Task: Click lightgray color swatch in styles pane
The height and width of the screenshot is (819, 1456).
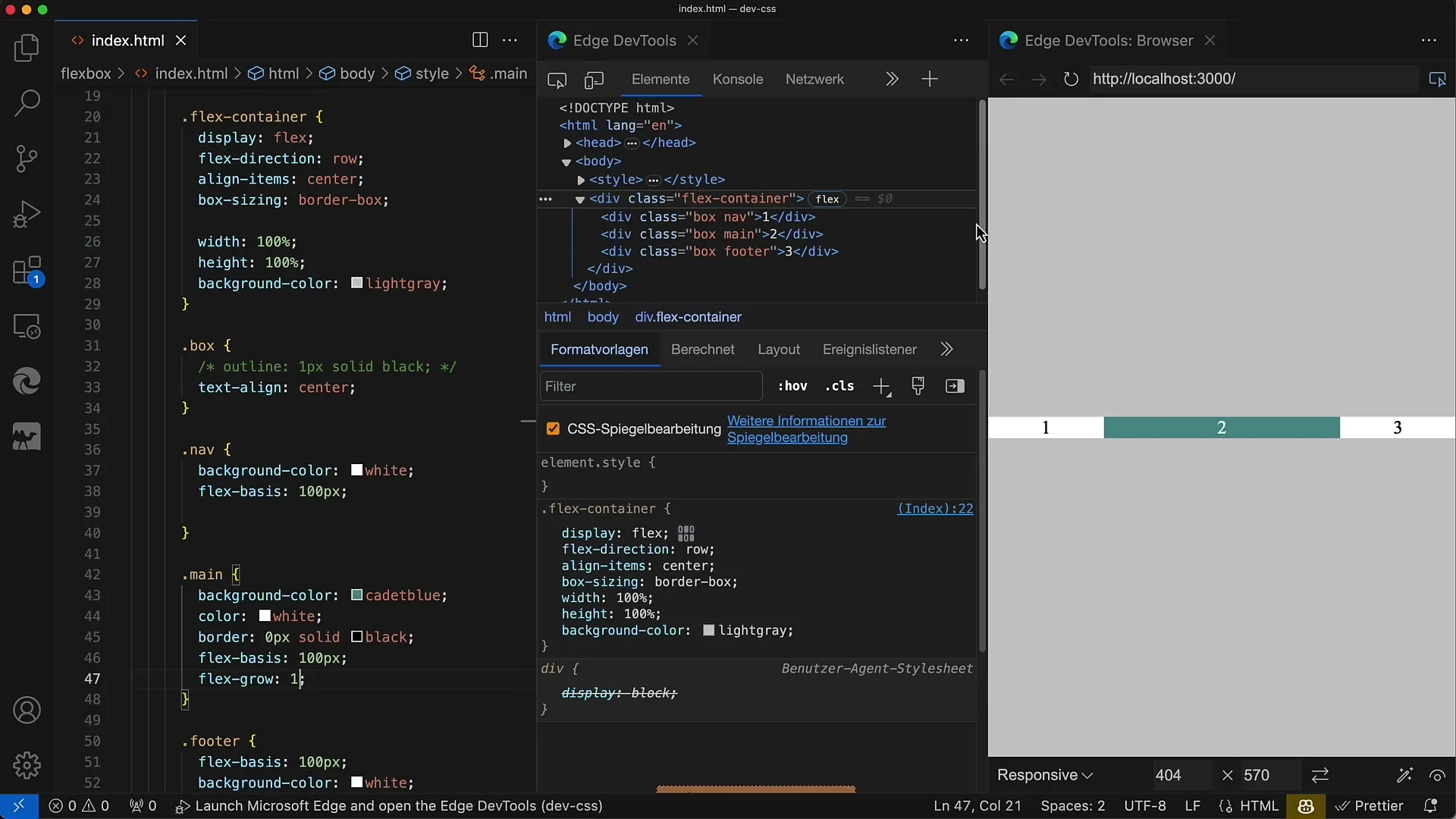Action: (709, 631)
